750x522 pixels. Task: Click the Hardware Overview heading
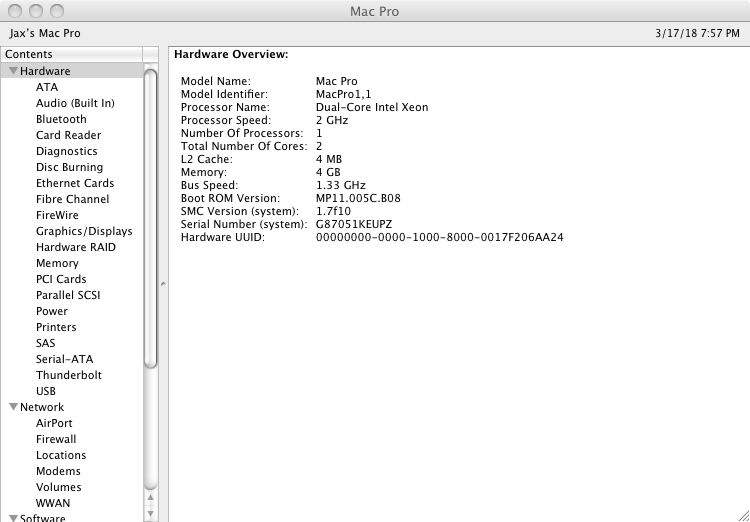pos(232,55)
